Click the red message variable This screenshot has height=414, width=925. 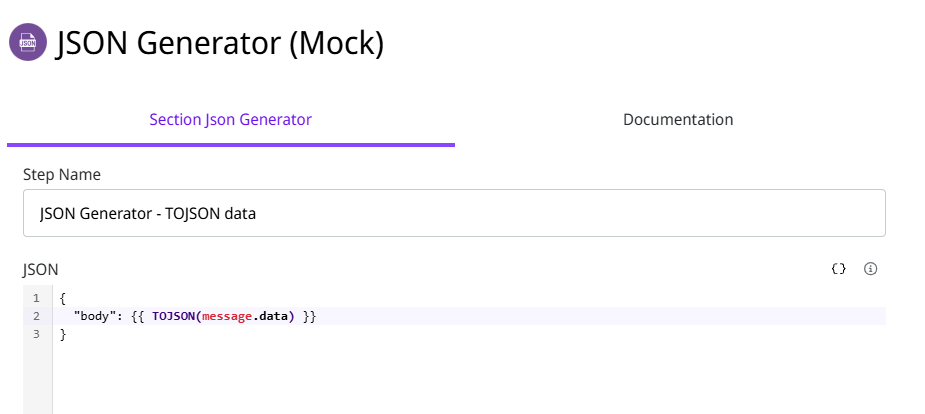click(x=226, y=316)
